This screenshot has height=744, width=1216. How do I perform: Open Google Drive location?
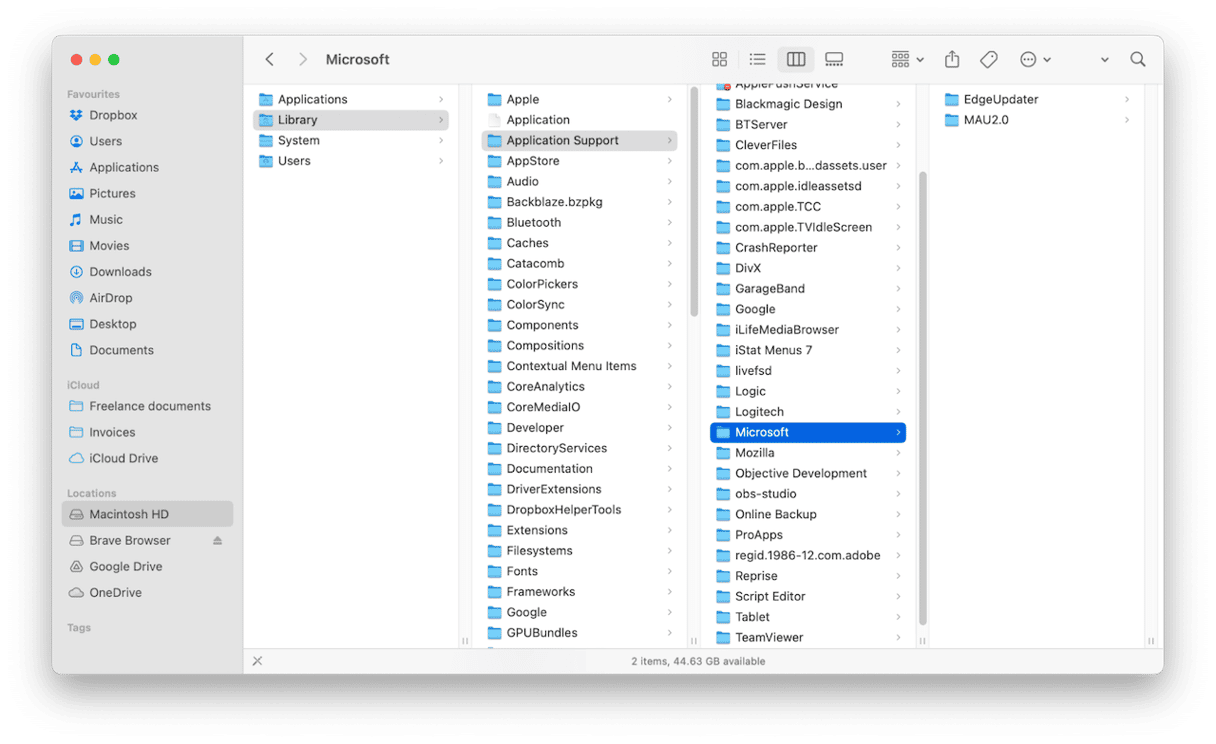point(147,566)
